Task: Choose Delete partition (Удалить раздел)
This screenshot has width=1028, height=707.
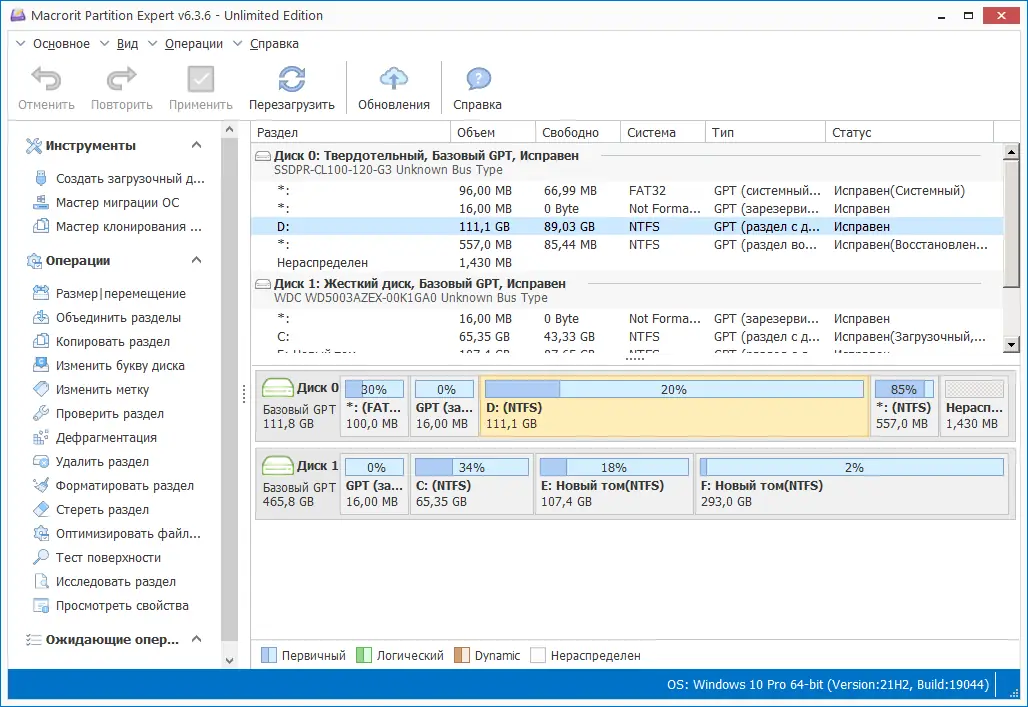Action: tap(102, 462)
